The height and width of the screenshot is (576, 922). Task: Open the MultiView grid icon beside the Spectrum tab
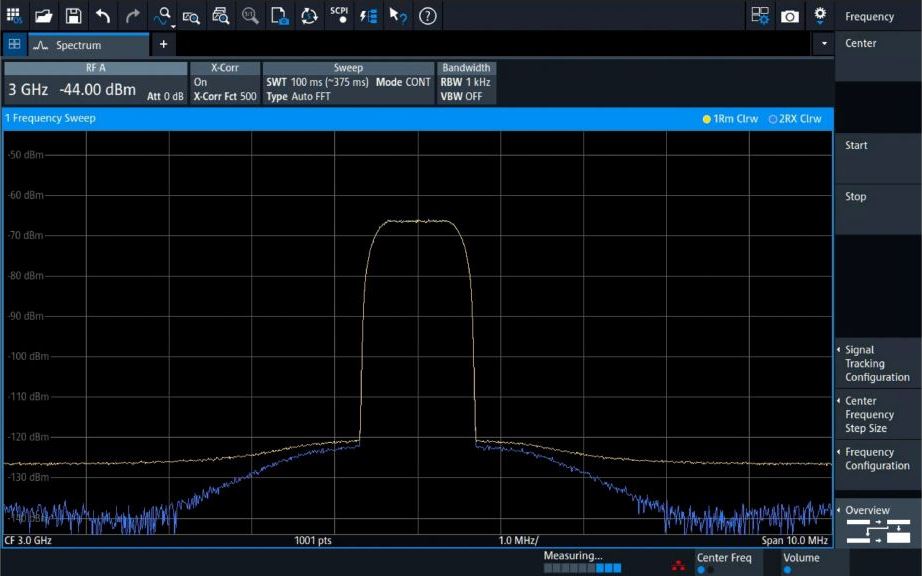tap(14, 45)
